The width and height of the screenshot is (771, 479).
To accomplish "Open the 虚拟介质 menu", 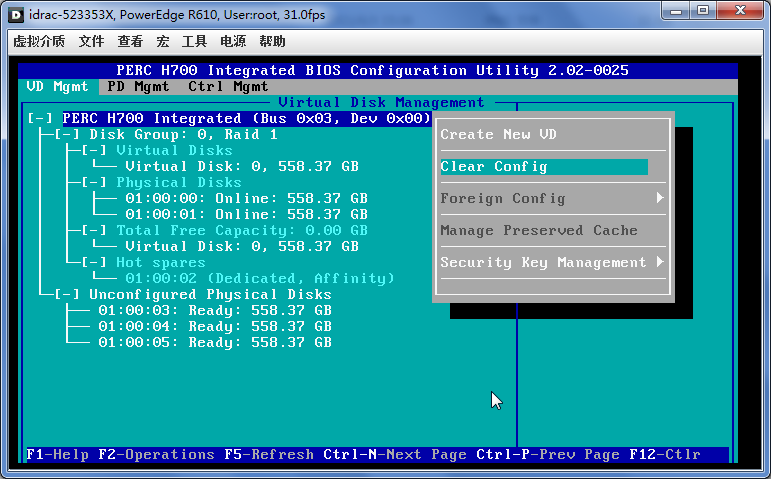I will click(39, 41).
